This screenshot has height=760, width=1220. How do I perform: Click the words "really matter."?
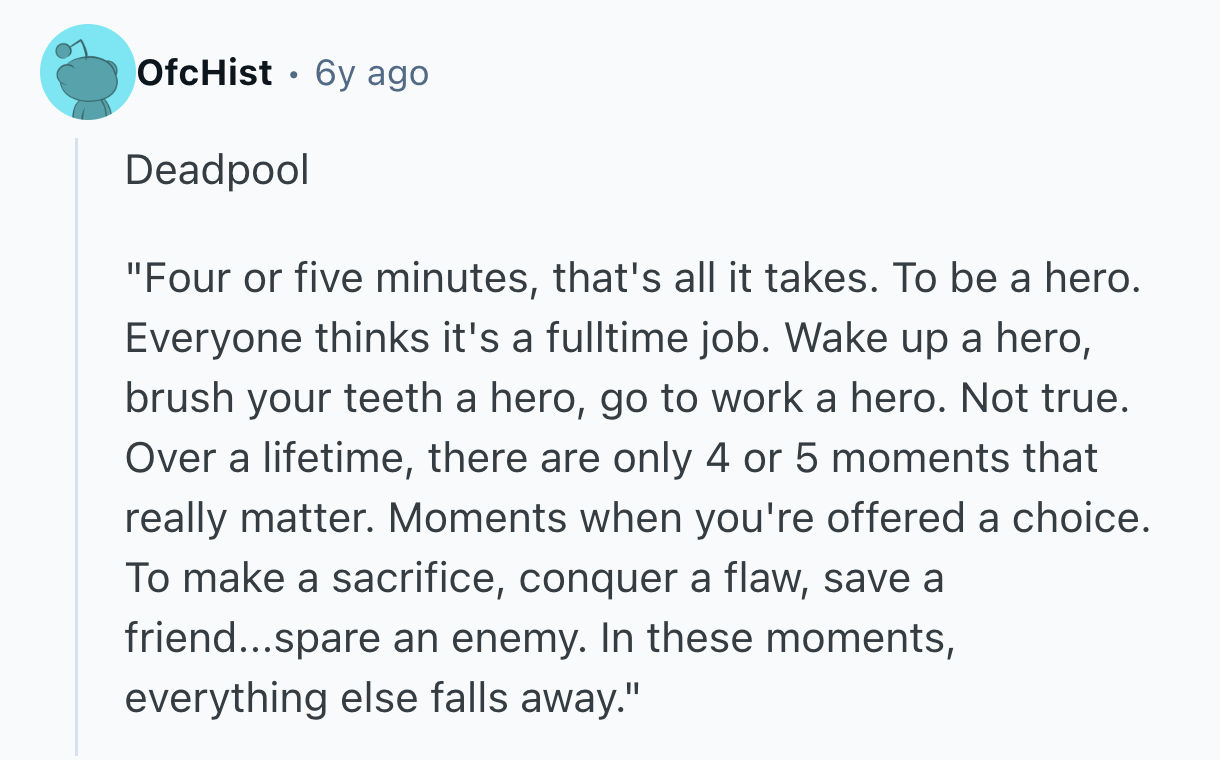(250, 518)
